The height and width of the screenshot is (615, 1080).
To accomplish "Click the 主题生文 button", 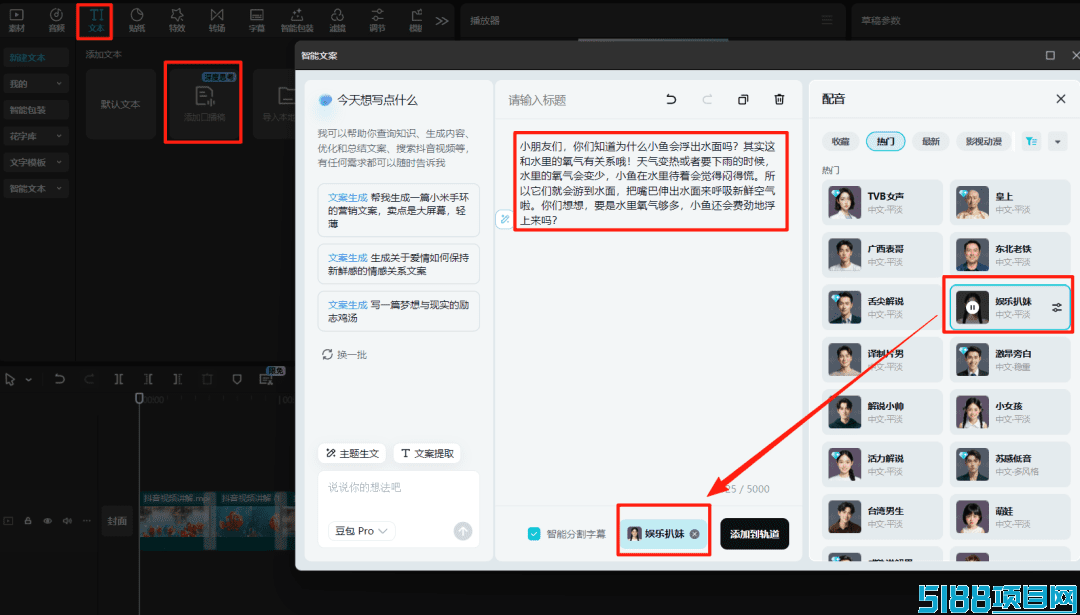I will pyautogui.click(x=352, y=453).
